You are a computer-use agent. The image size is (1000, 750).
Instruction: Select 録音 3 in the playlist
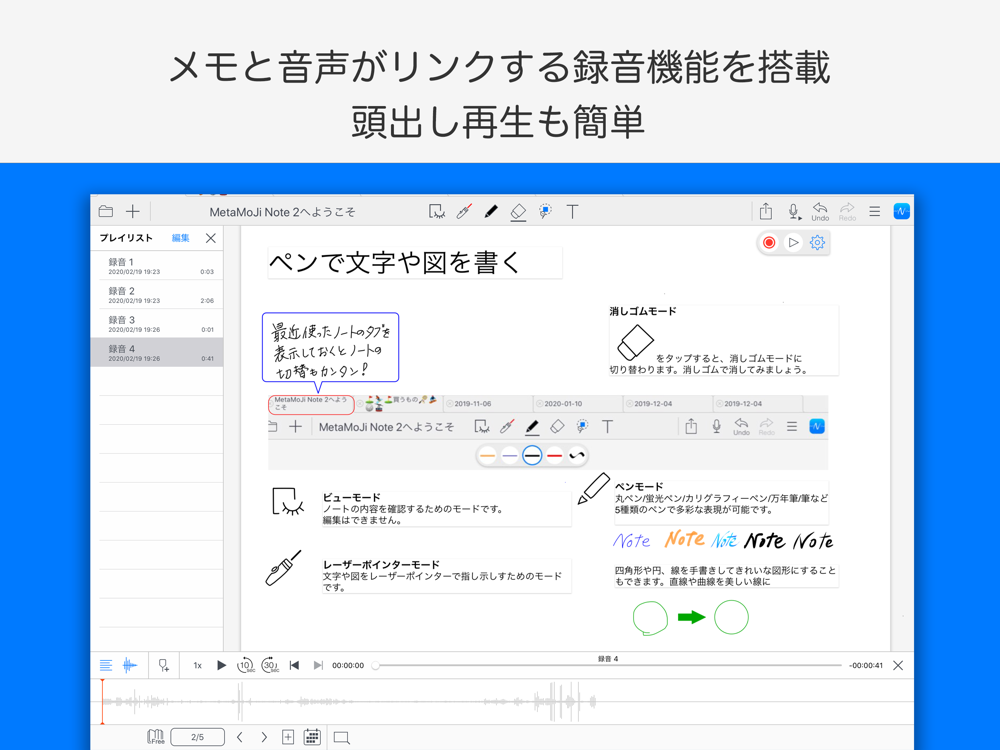point(157,323)
